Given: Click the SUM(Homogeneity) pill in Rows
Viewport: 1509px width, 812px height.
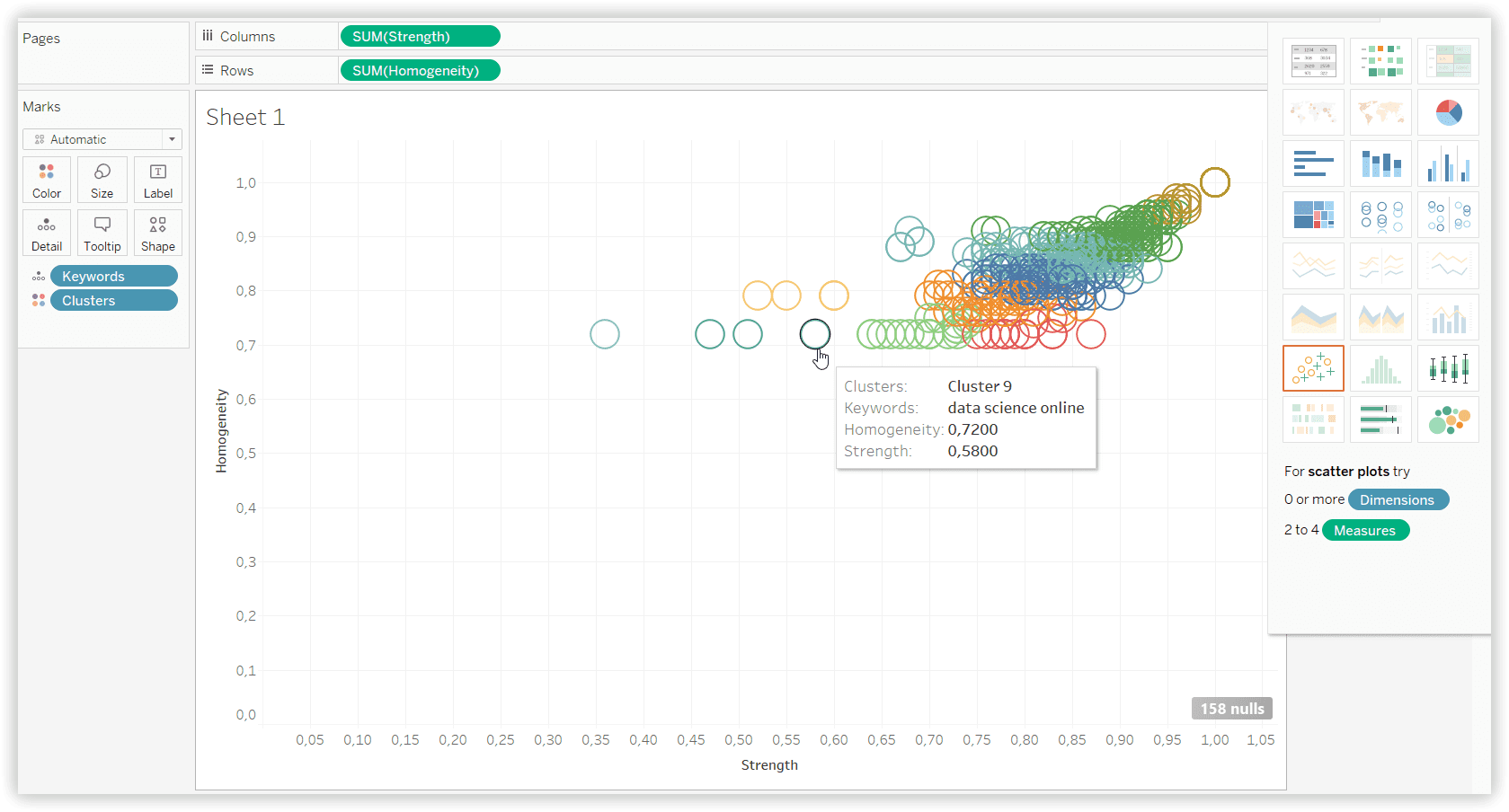Looking at the screenshot, I should tap(420, 71).
